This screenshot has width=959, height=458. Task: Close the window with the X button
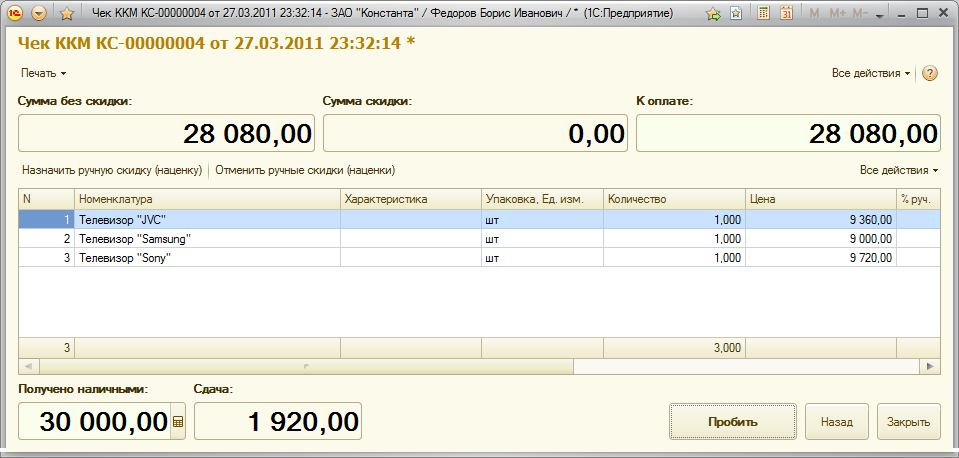(x=942, y=13)
